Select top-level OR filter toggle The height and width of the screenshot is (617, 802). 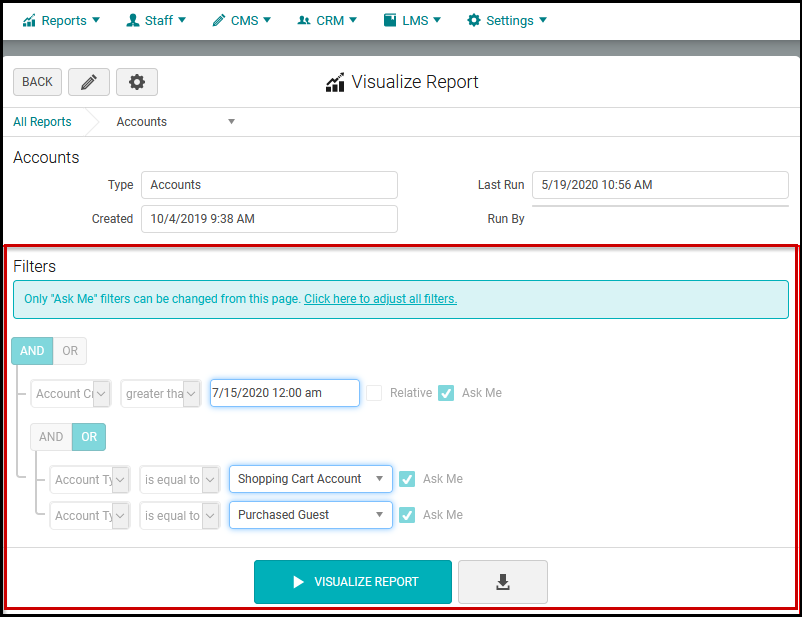(70, 351)
